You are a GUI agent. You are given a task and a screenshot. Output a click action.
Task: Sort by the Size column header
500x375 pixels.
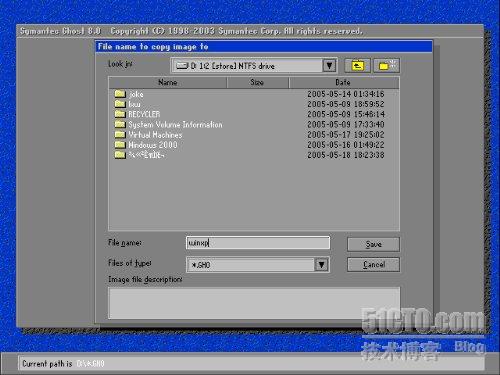pyautogui.click(x=257, y=82)
